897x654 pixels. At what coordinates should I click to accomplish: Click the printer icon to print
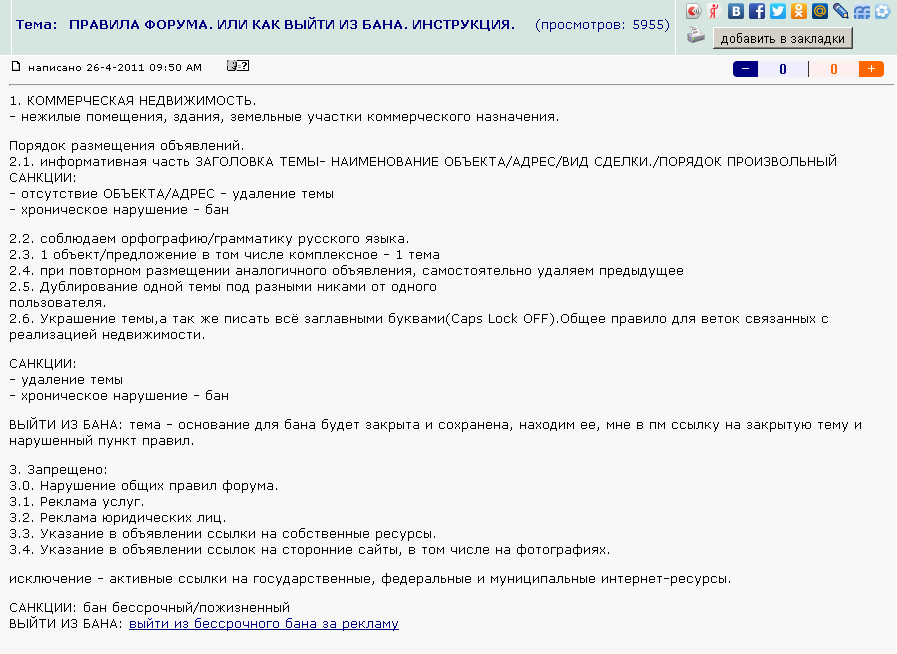point(696,37)
